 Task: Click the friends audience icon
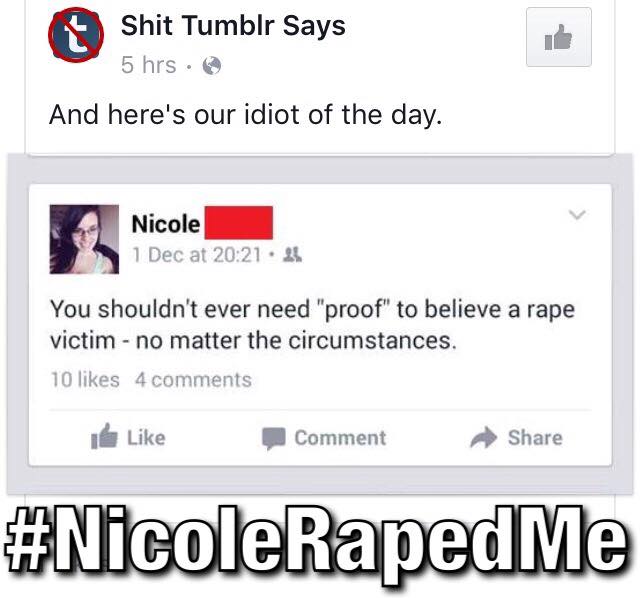[x=293, y=255]
